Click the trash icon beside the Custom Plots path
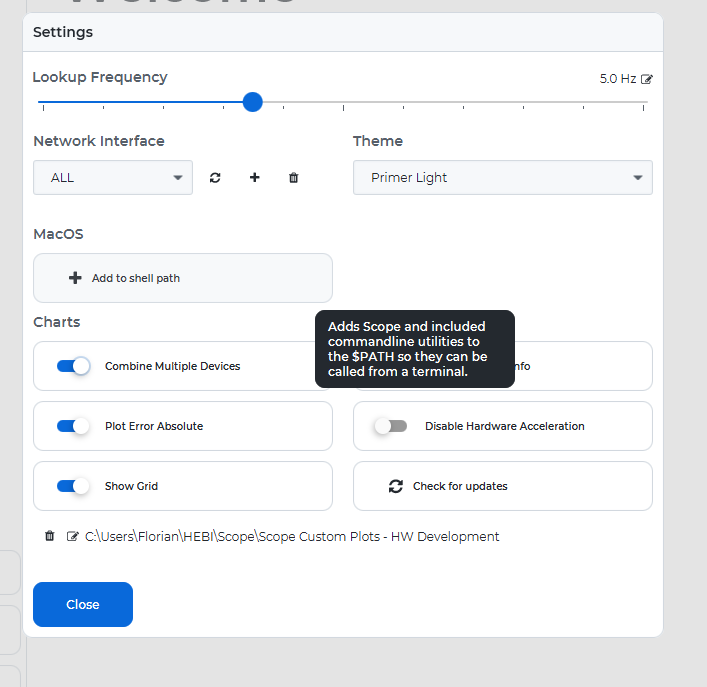Screen dimensions: 707x687 [50, 536]
